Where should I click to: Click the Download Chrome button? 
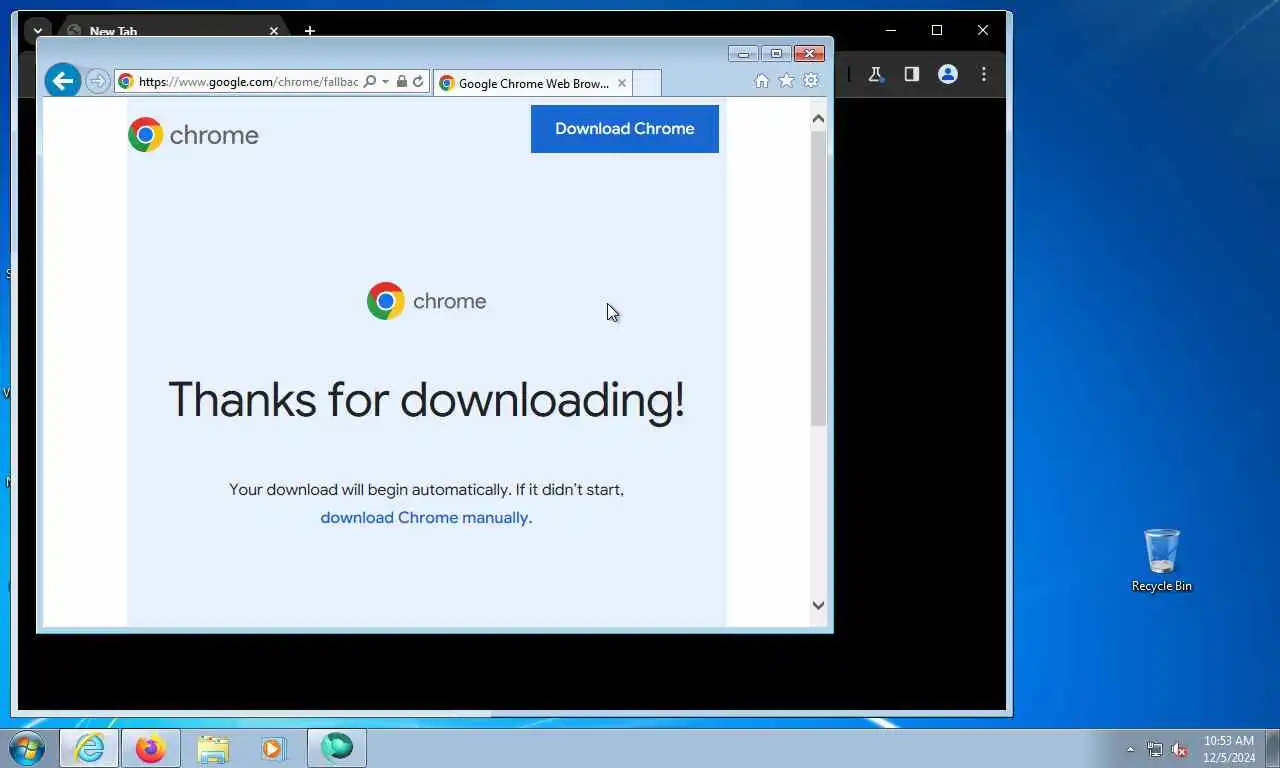tap(625, 129)
